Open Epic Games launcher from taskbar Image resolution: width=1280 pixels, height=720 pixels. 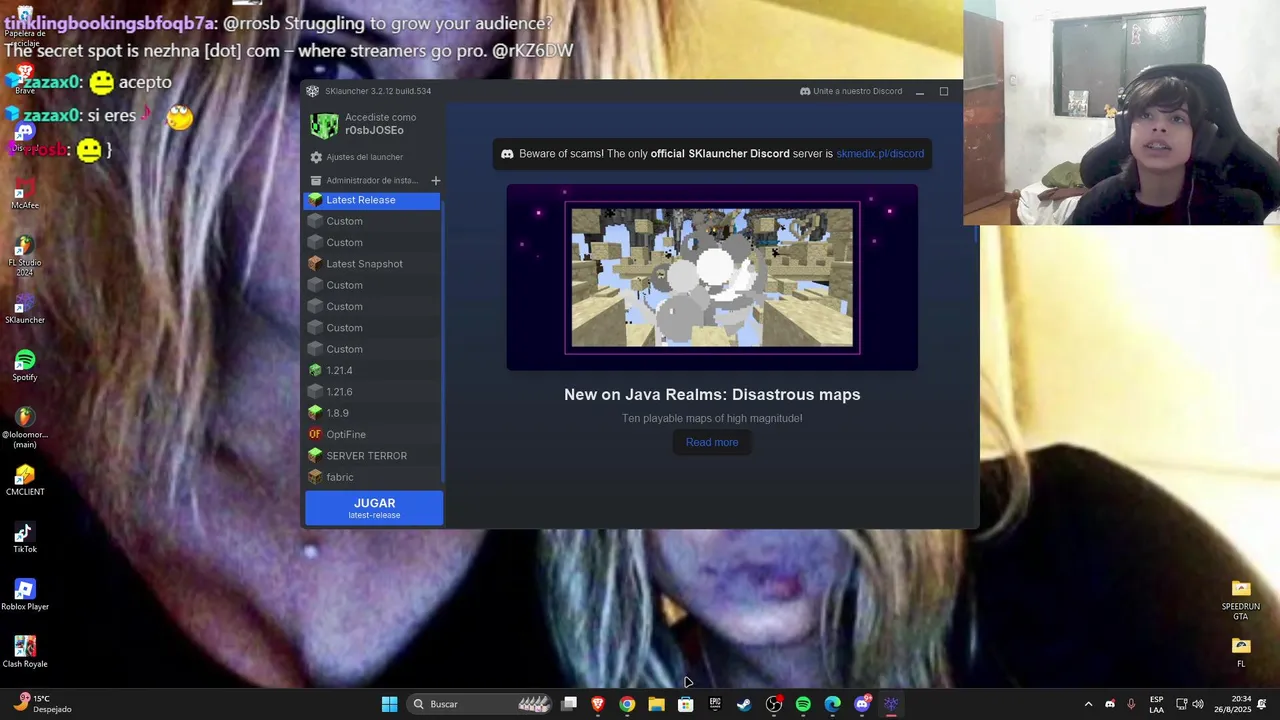(x=715, y=704)
